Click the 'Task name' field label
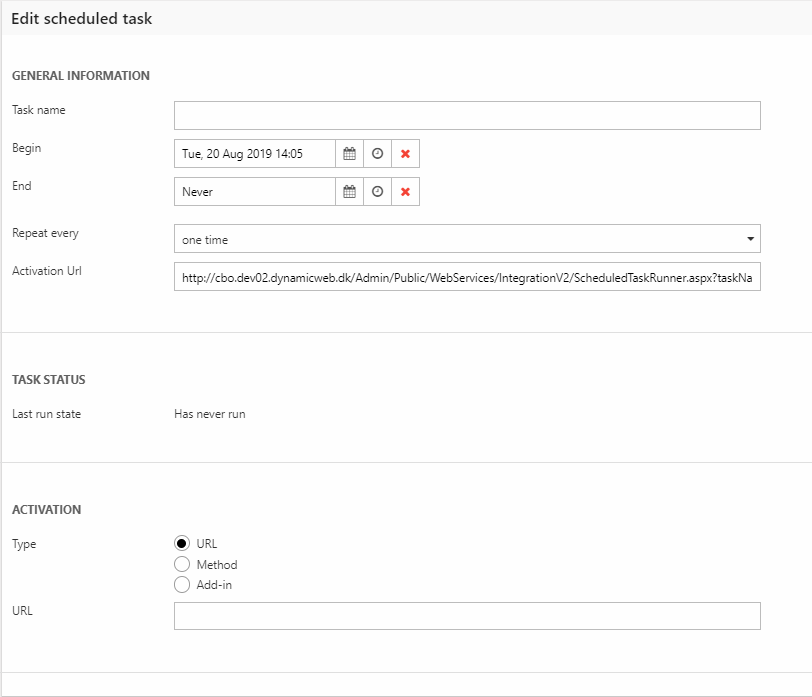Image resolution: width=812 pixels, height=697 pixels. point(39,110)
